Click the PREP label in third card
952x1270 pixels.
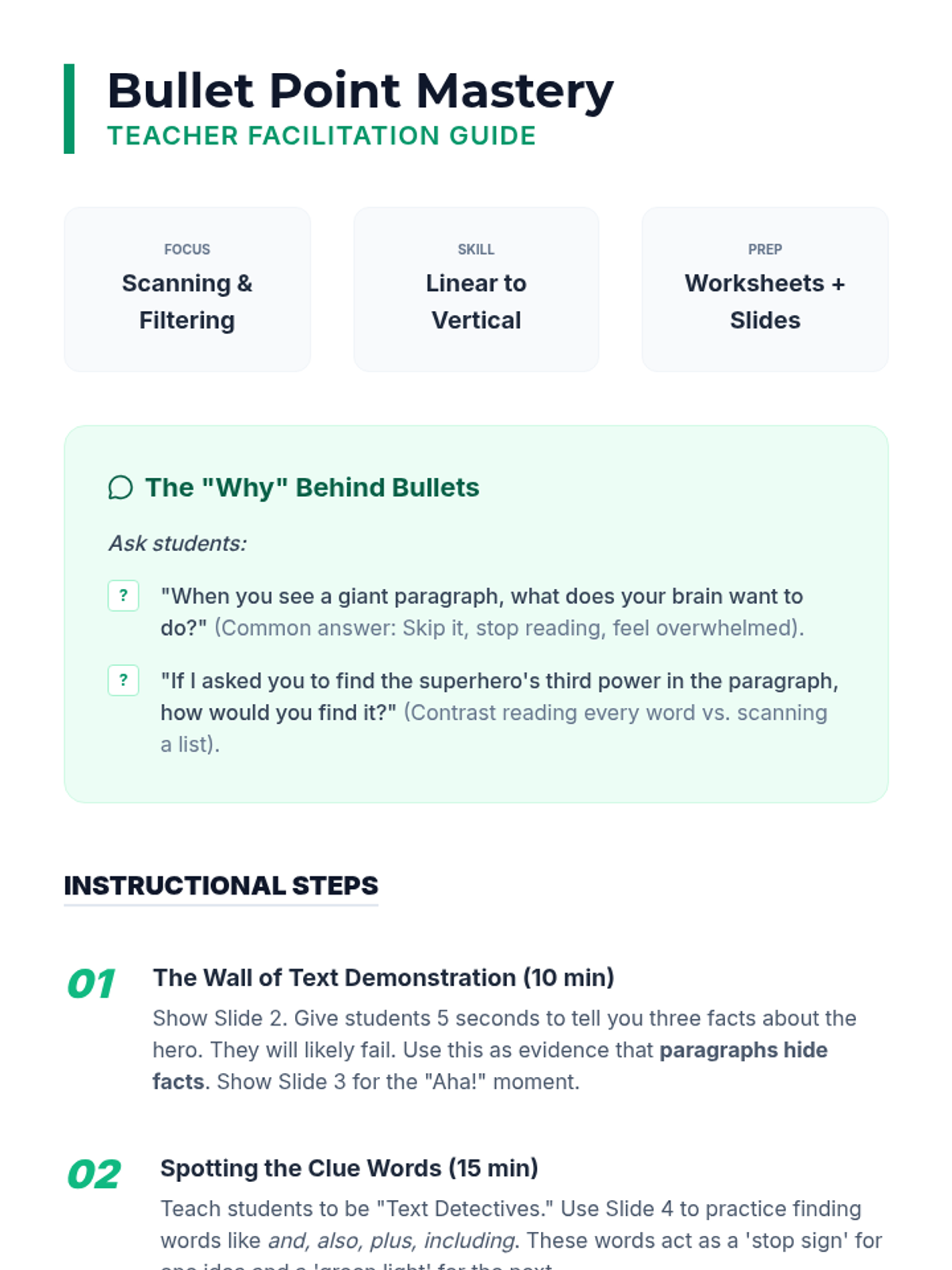(765, 249)
